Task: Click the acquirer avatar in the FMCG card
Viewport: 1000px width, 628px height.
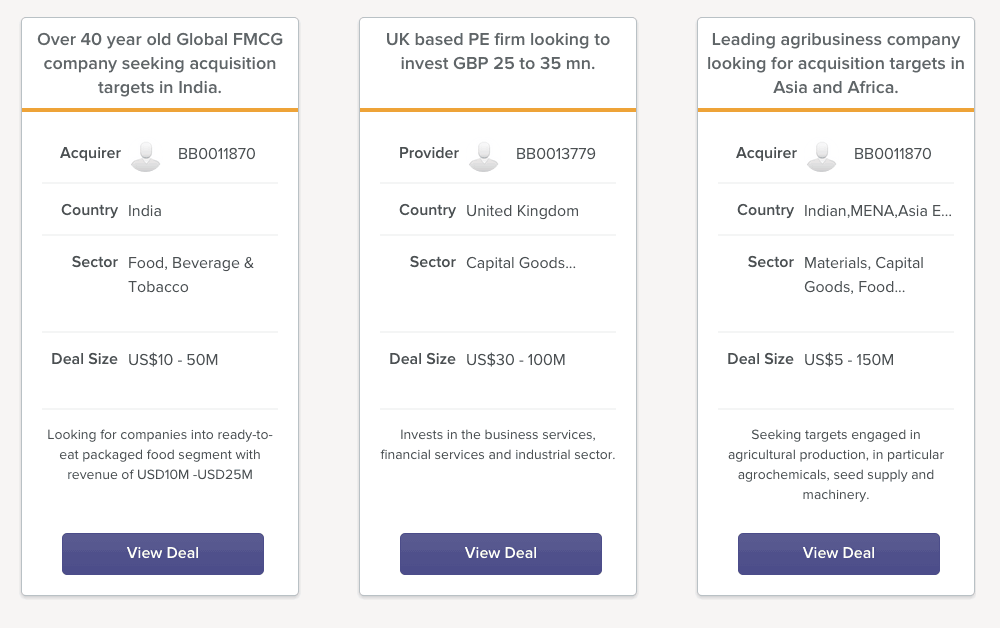Action: pyautogui.click(x=146, y=155)
